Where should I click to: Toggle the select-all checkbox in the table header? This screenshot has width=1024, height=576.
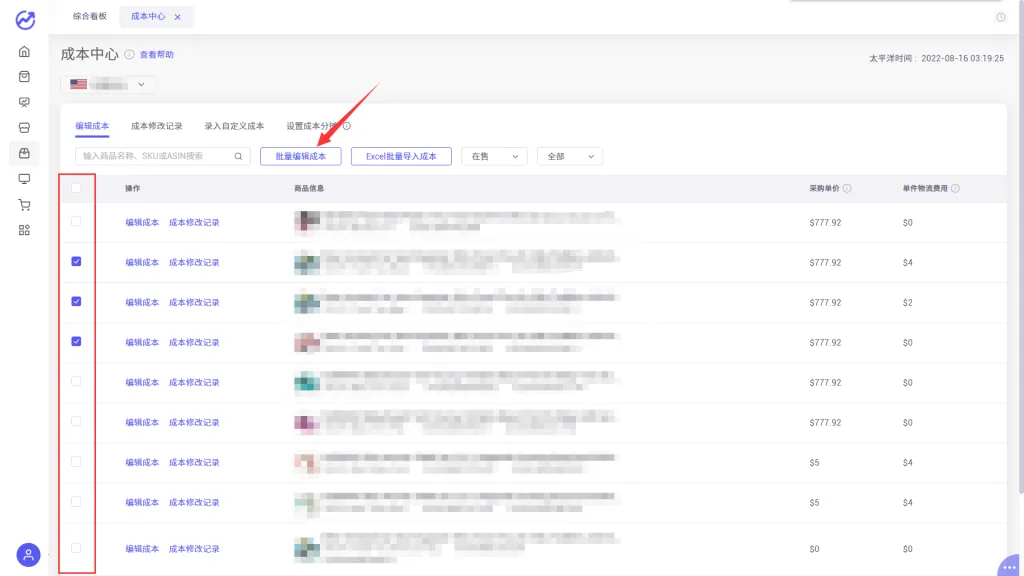(x=76, y=188)
